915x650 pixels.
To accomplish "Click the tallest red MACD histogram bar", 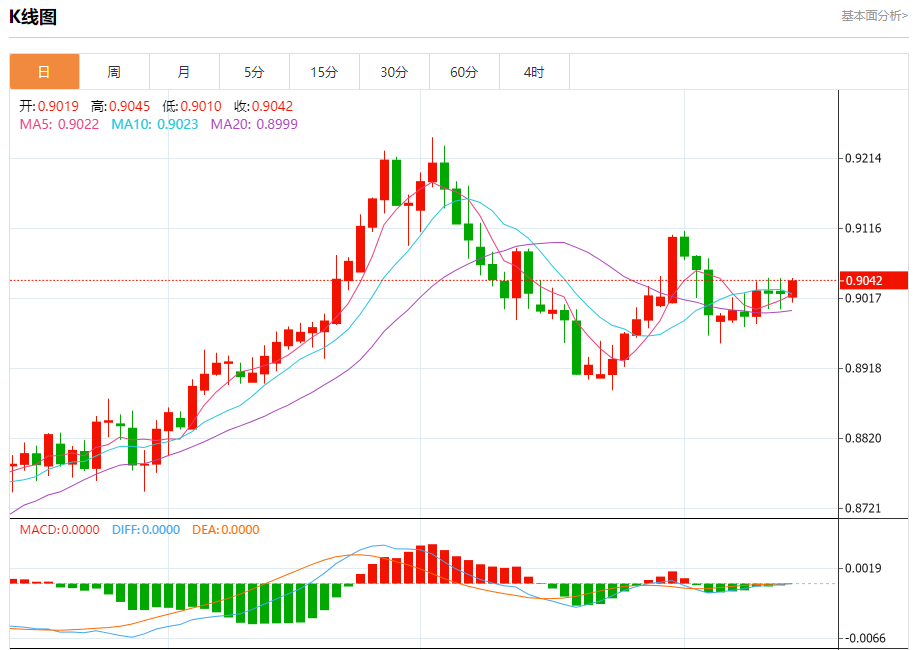I will click(x=432, y=564).
